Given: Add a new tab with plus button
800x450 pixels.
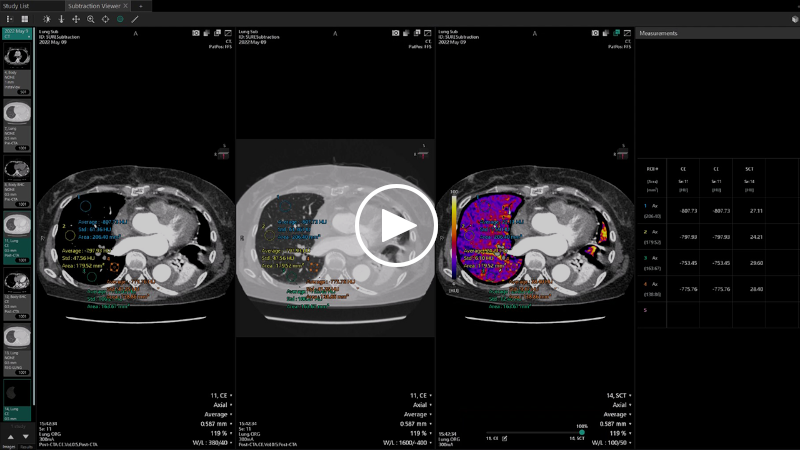Looking at the screenshot, I should [x=141, y=6].
